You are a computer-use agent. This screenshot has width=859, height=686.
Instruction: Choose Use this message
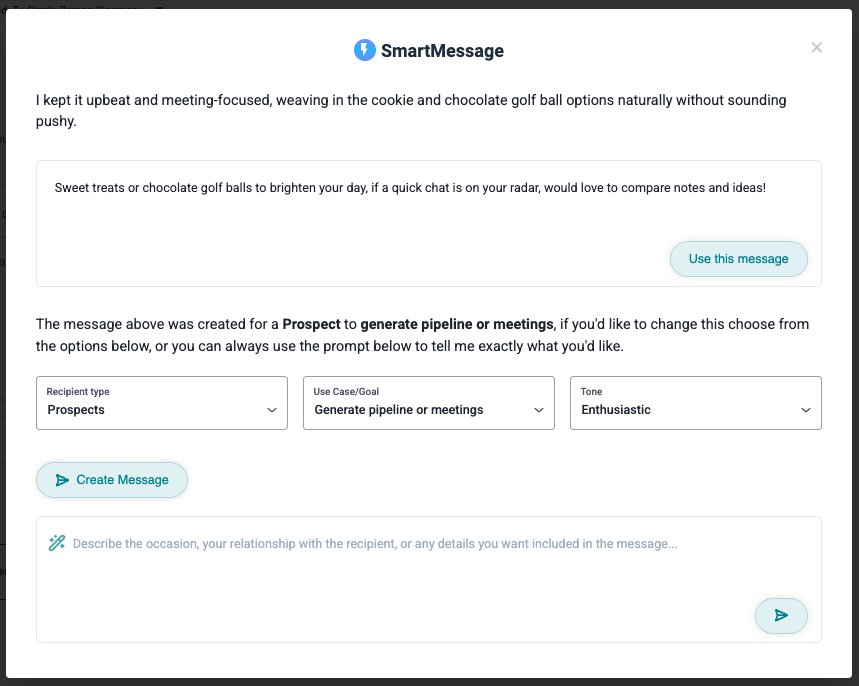click(738, 259)
